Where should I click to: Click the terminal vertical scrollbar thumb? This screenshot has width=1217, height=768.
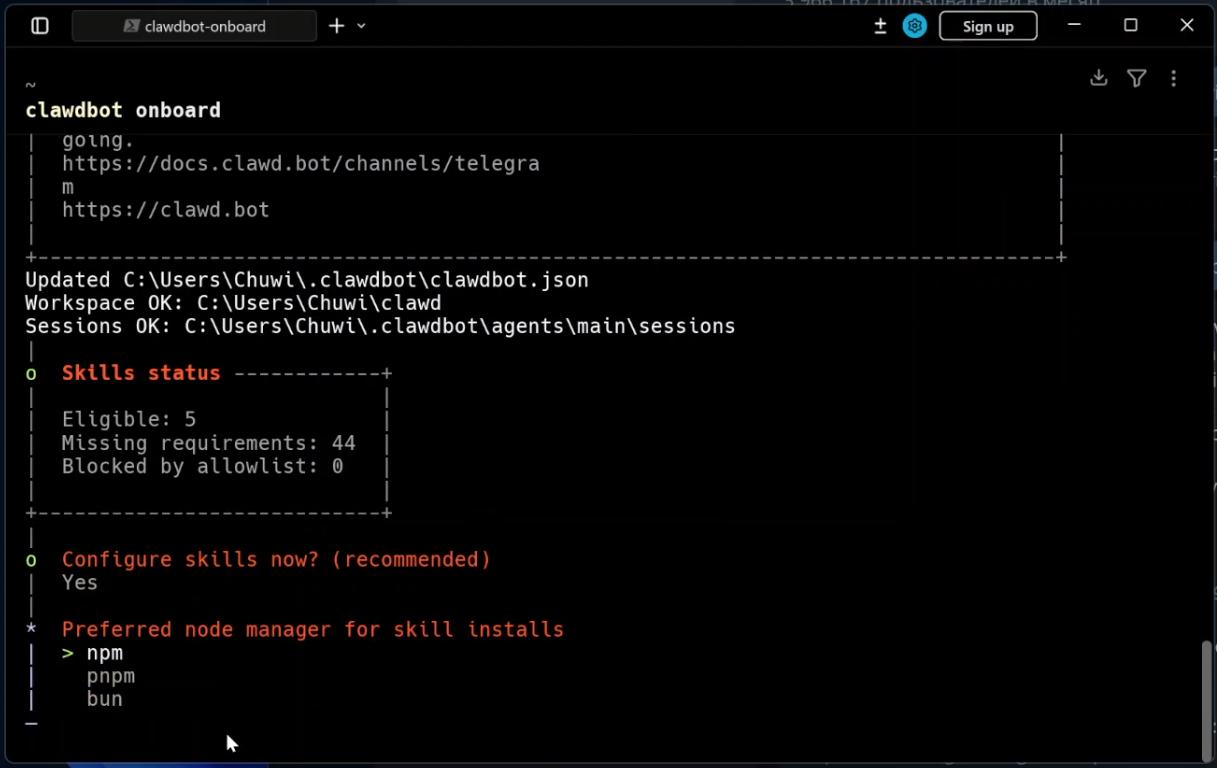click(x=1206, y=700)
